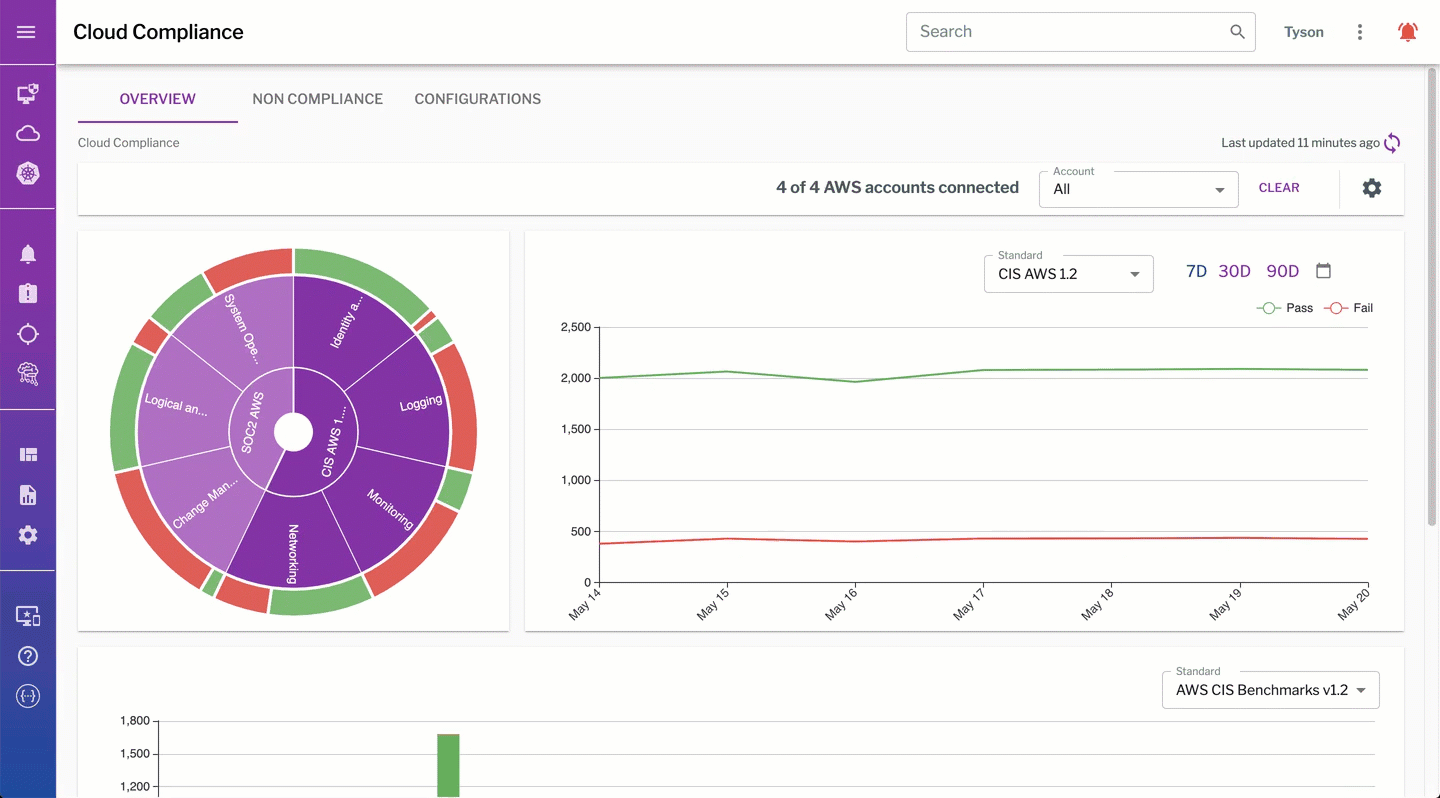Open the dashboard grid sidebar icon
The height and width of the screenshot is (798, 1440).
[x=28, y=455]
